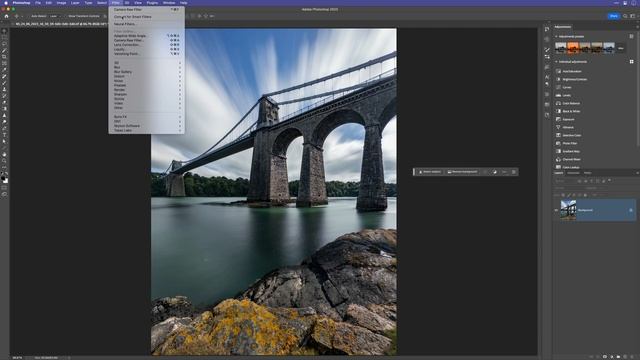640x360 pixels.
Task: Add a Hue/Saturation adjustment
Action: click(x=572, y=71)
